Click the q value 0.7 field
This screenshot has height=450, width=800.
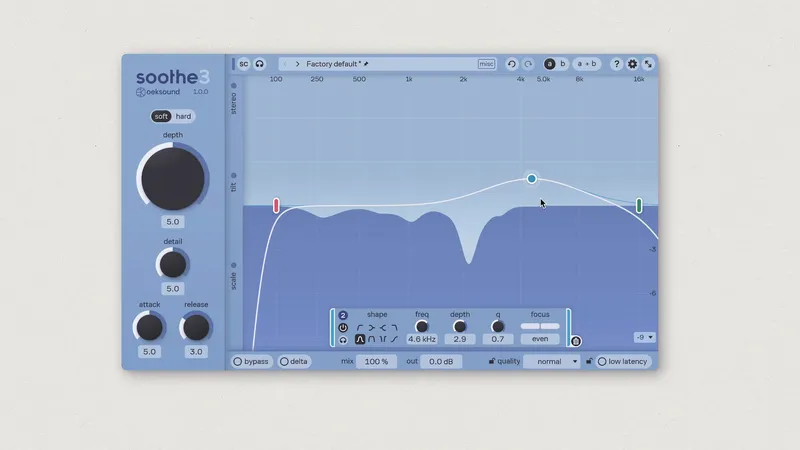coord(498,339)
